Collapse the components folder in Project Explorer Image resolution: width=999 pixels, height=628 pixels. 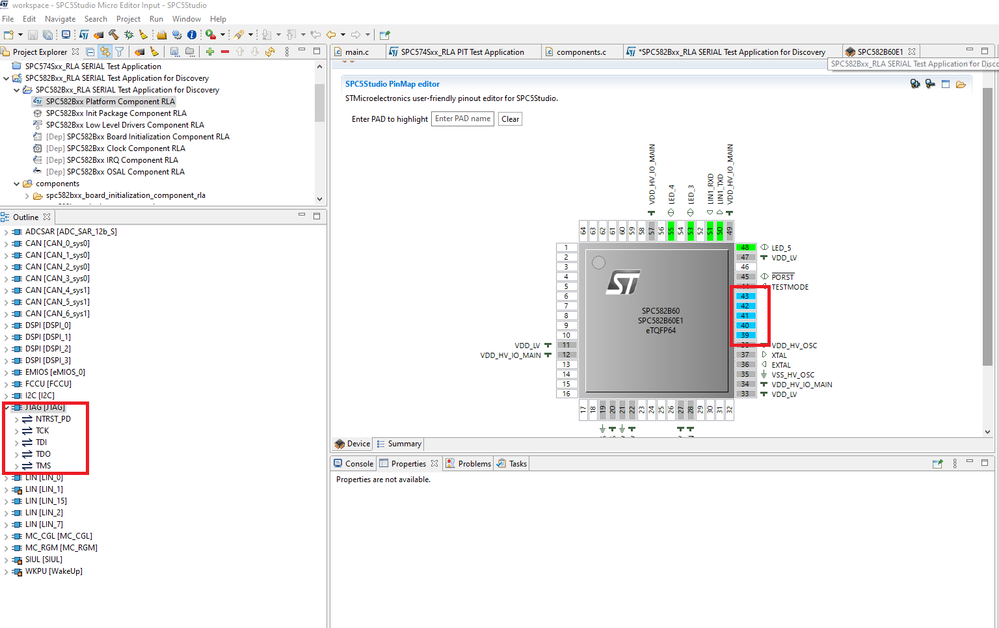tap(17, 184)
